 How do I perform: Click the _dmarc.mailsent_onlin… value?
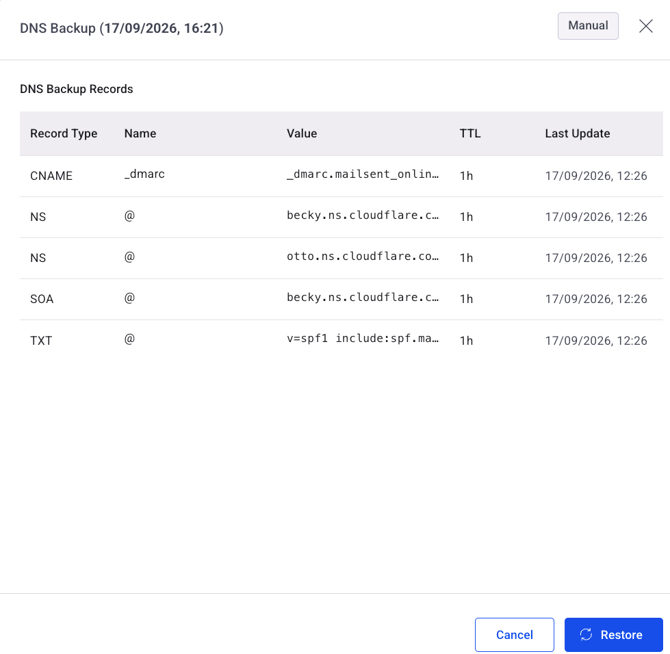point(363,174)
